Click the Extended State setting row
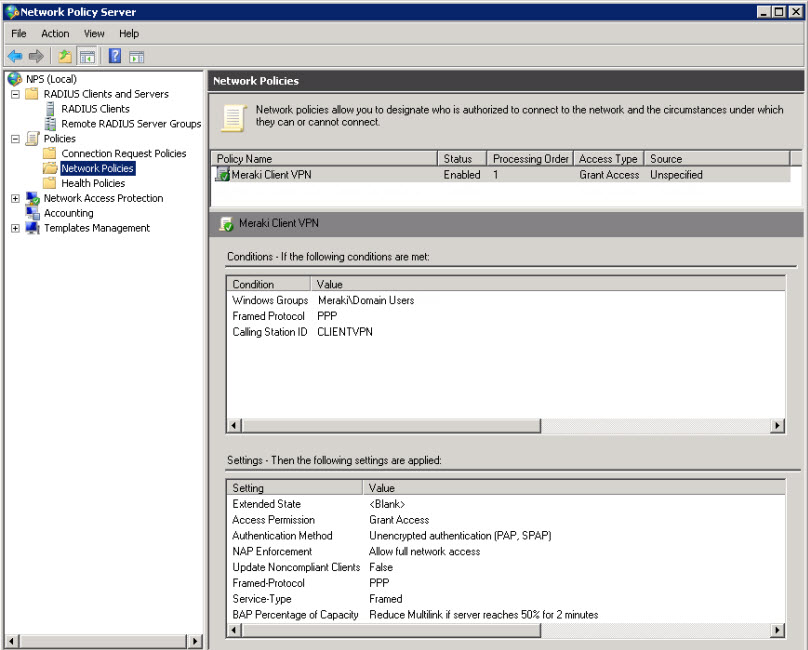Screen dimensions: 808x650 click(506, 504)
